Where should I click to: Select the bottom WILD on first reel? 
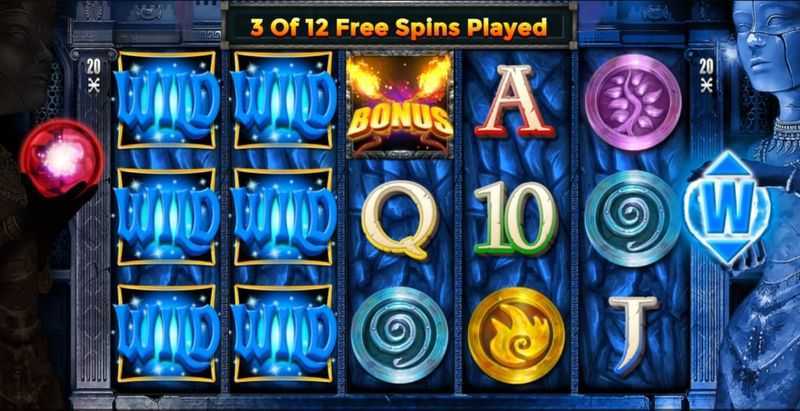(167, 334)
